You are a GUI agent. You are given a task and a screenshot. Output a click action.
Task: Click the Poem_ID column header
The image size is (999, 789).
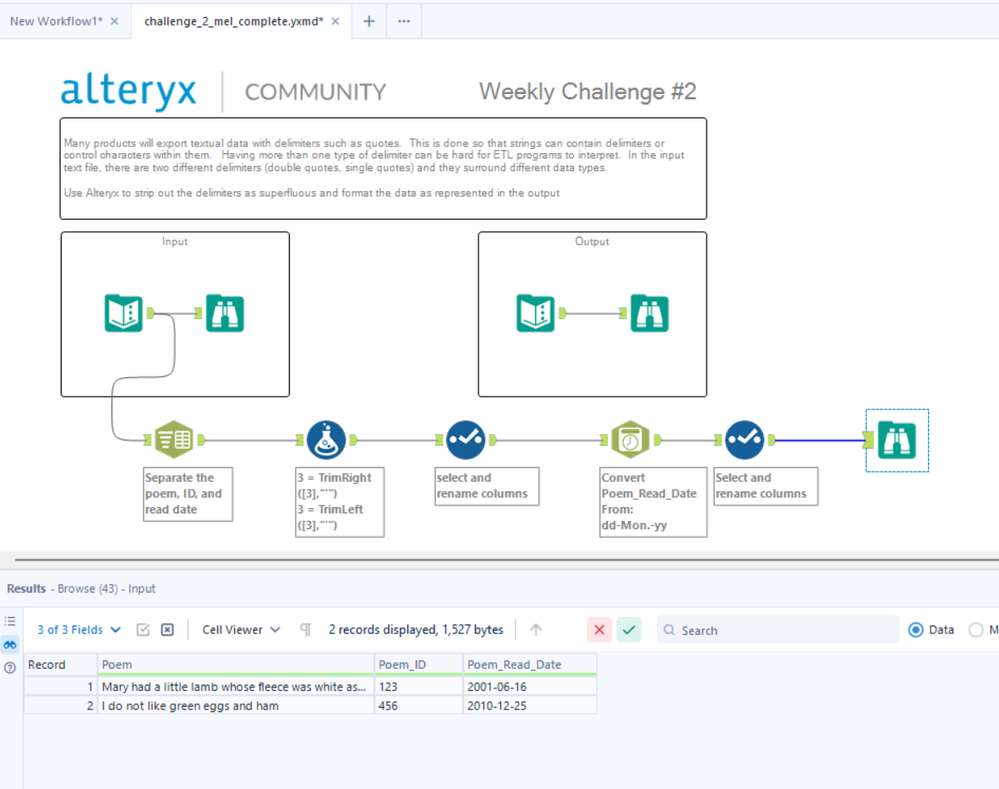[419, 665]
